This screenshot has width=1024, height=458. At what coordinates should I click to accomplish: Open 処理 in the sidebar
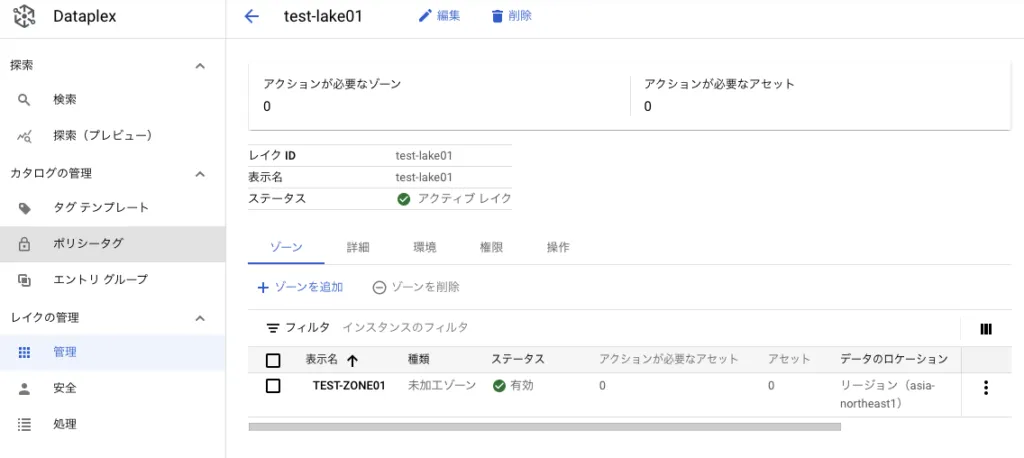click(x=113, y=424)
